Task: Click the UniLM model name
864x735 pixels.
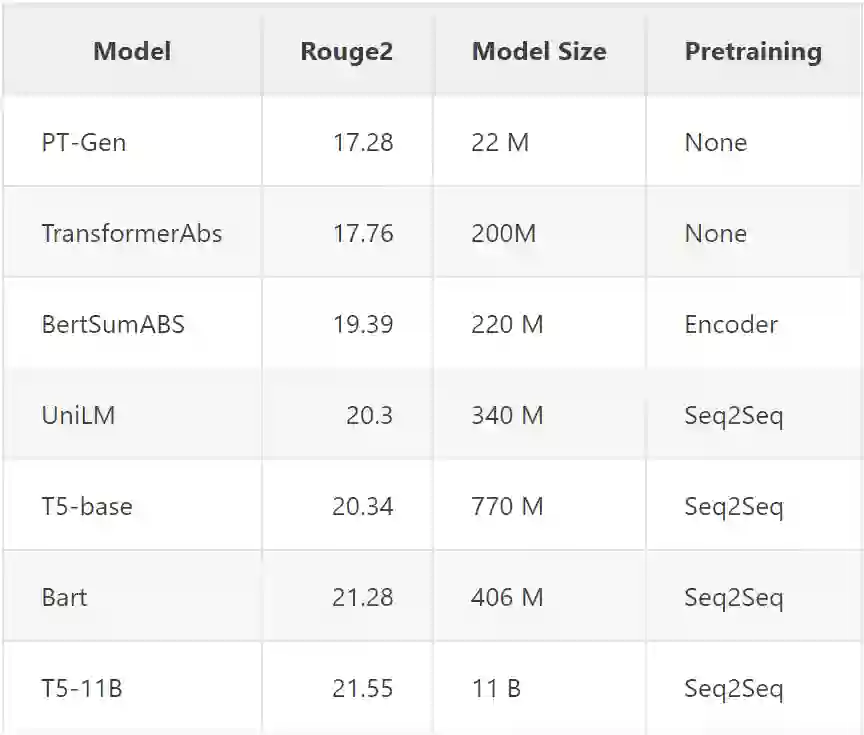Action: pos(78,415)
